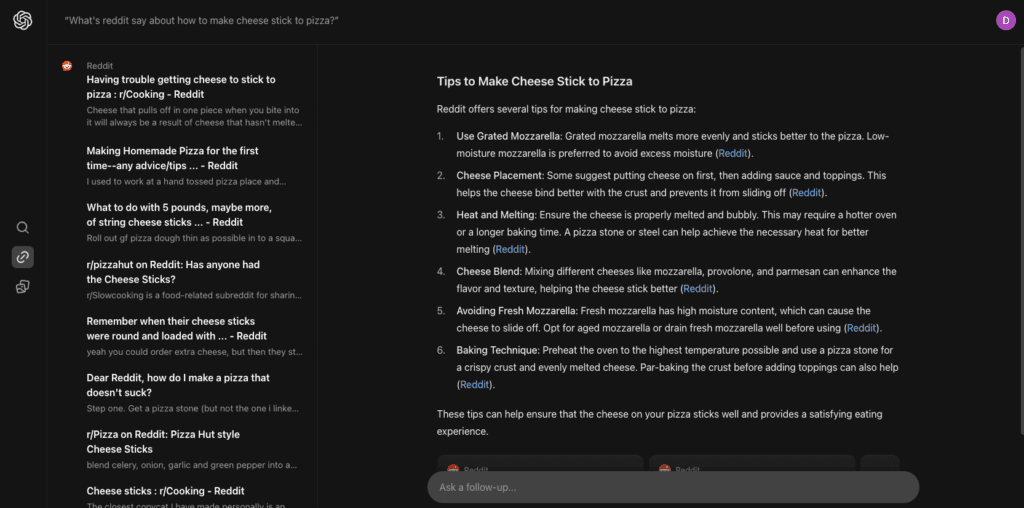Viewport: 1024px width, 508px height.
Task: Focus the Ask a follow-up input field
Action: pos(673,487)
